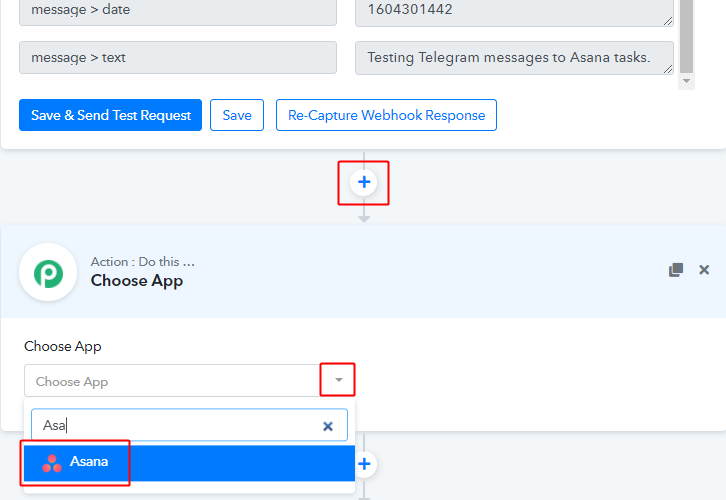
Task: Click the Save & Send Test Request button
Action: (x=110, y=115)
